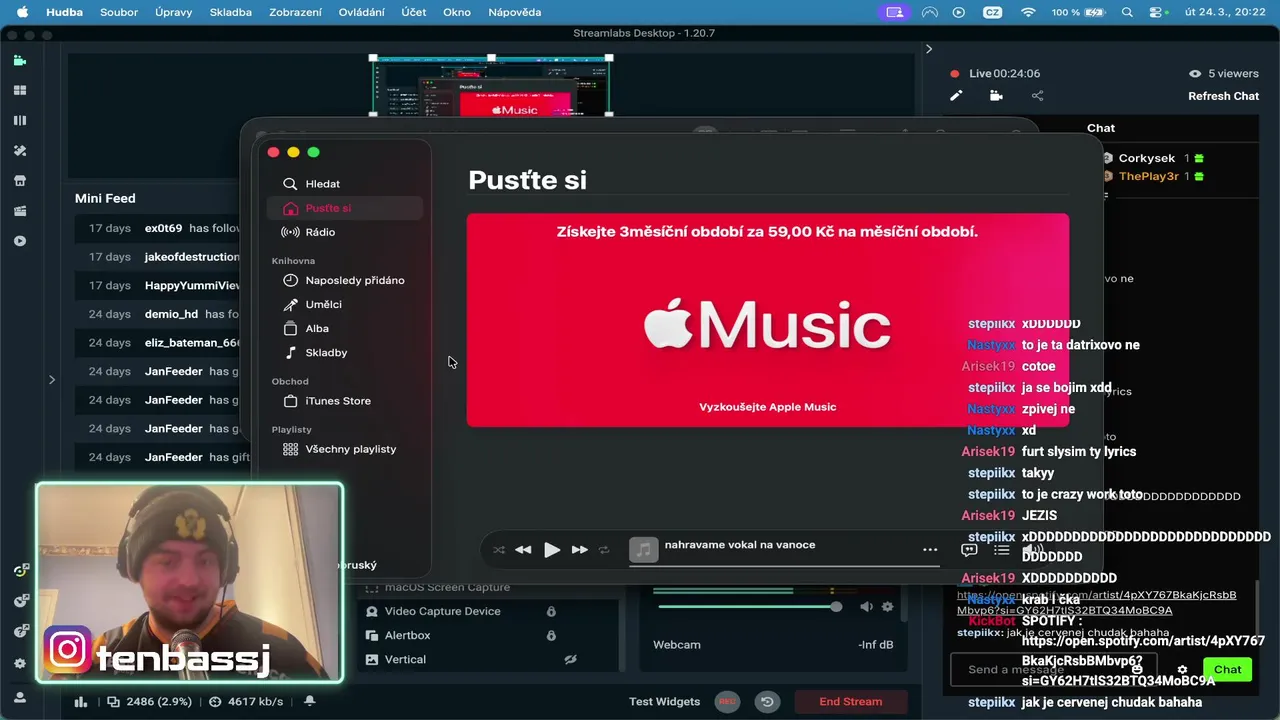
Task: Click Test Widgets in the status bar
Action: click(664, 702)
